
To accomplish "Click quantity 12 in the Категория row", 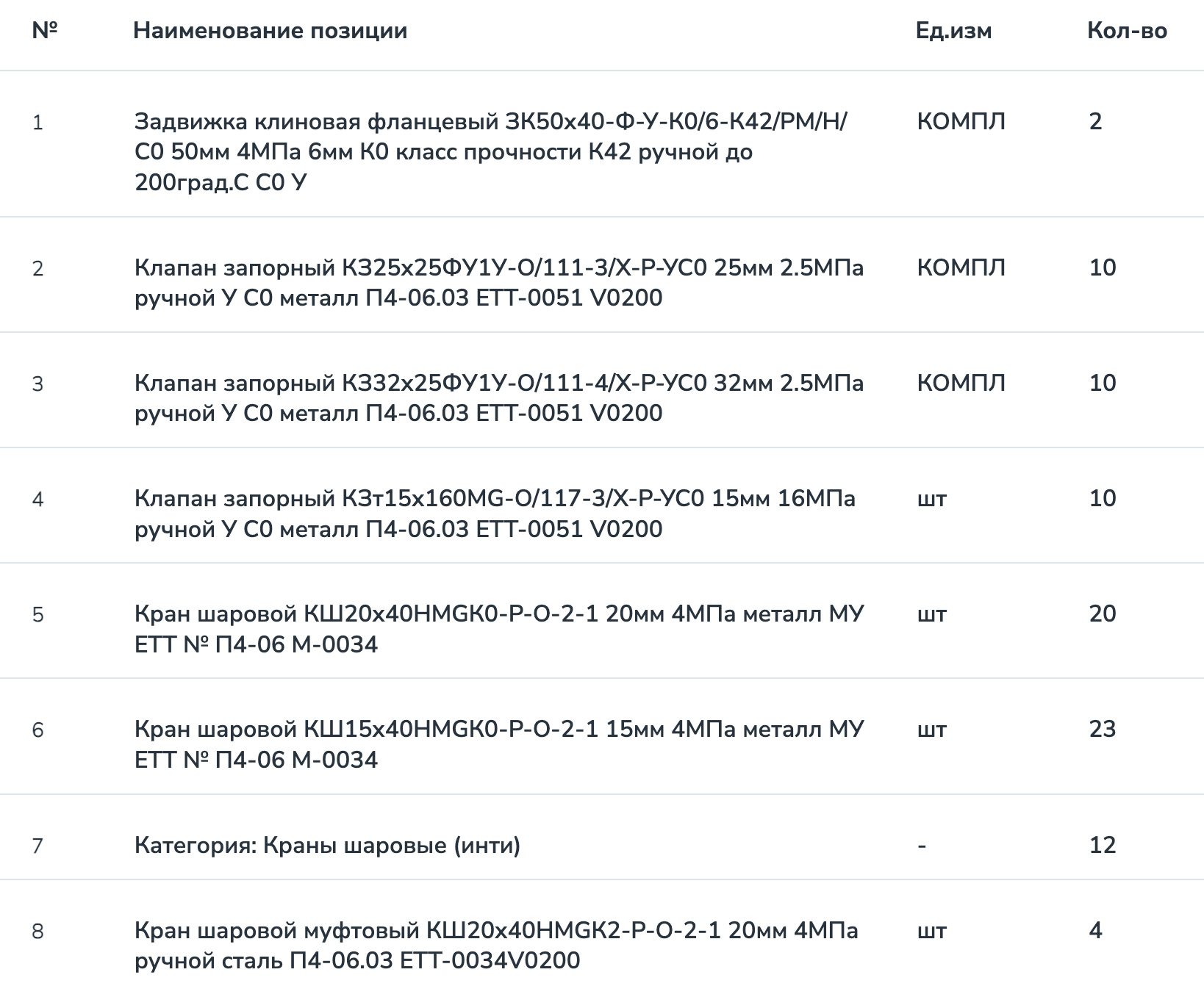I will click(1103, 845).
